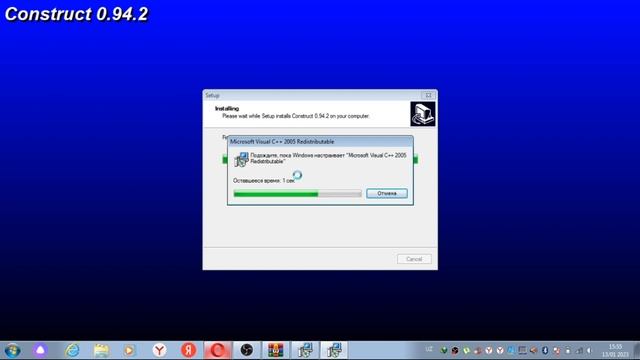
Task: Close the Setup window with X button
Action: (x=428, y=95)
